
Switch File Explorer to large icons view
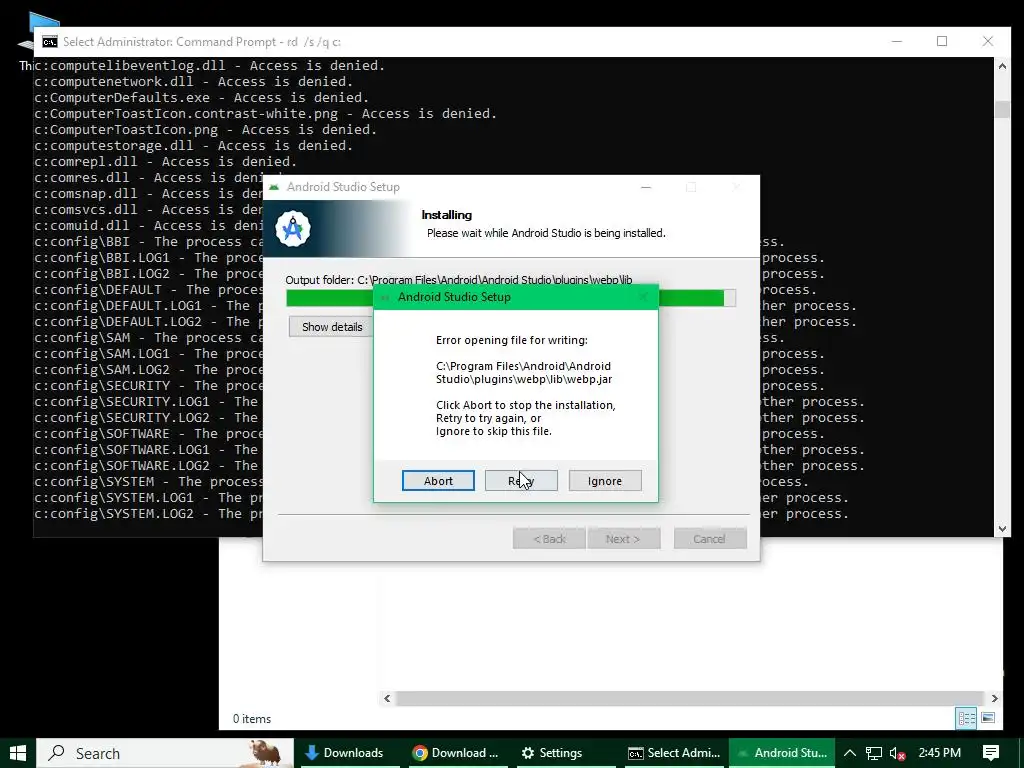[x=988, y=718]
